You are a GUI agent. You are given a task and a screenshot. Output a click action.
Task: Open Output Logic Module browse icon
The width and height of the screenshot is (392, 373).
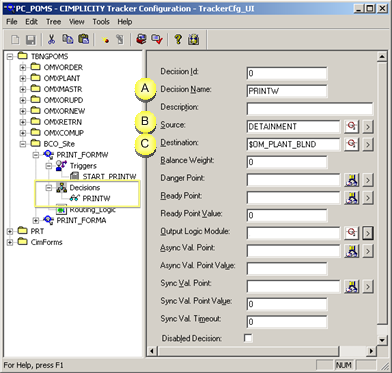(x=351, y=233)
